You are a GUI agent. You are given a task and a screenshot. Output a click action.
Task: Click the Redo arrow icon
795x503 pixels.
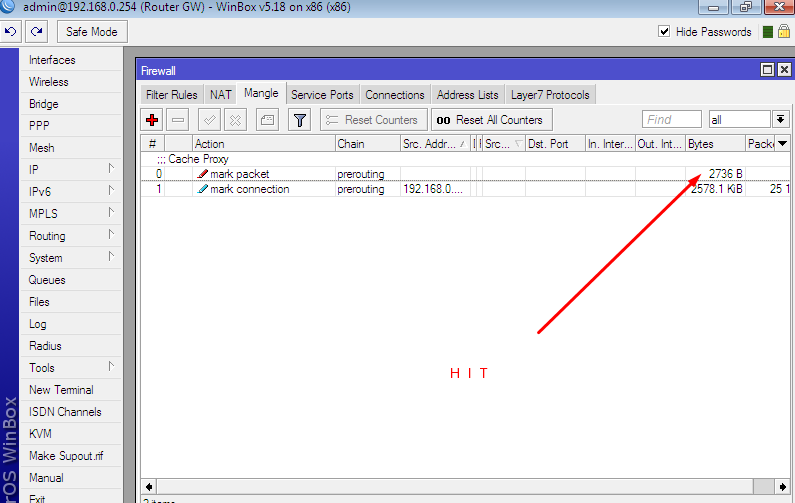coord(37,31)
